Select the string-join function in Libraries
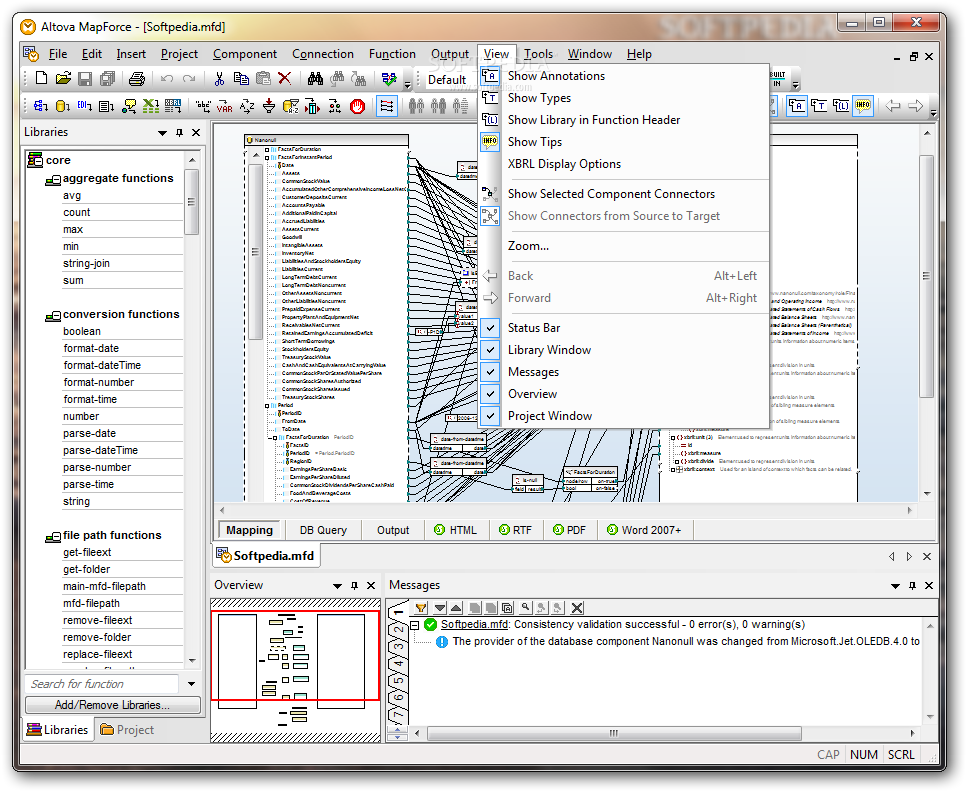The width and height of the screenshot is (967, 792). tap(86, 263)
